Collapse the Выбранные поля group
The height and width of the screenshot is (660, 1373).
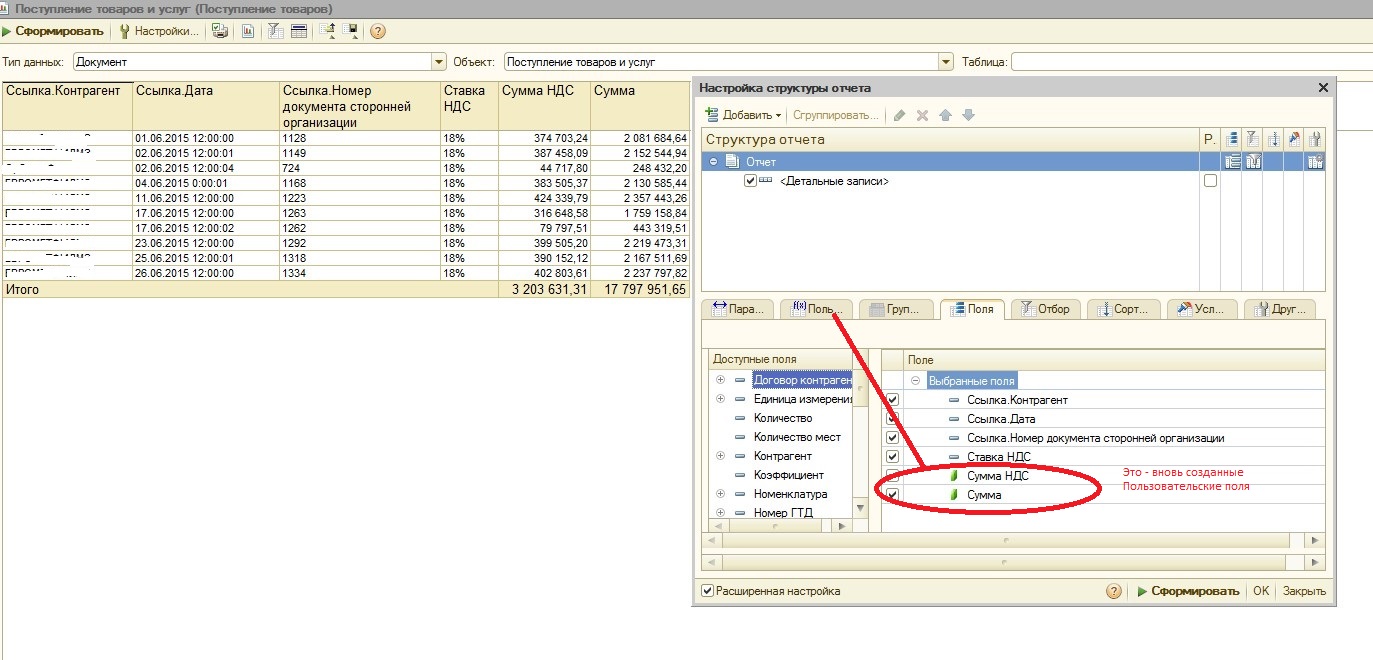point(915,381)
